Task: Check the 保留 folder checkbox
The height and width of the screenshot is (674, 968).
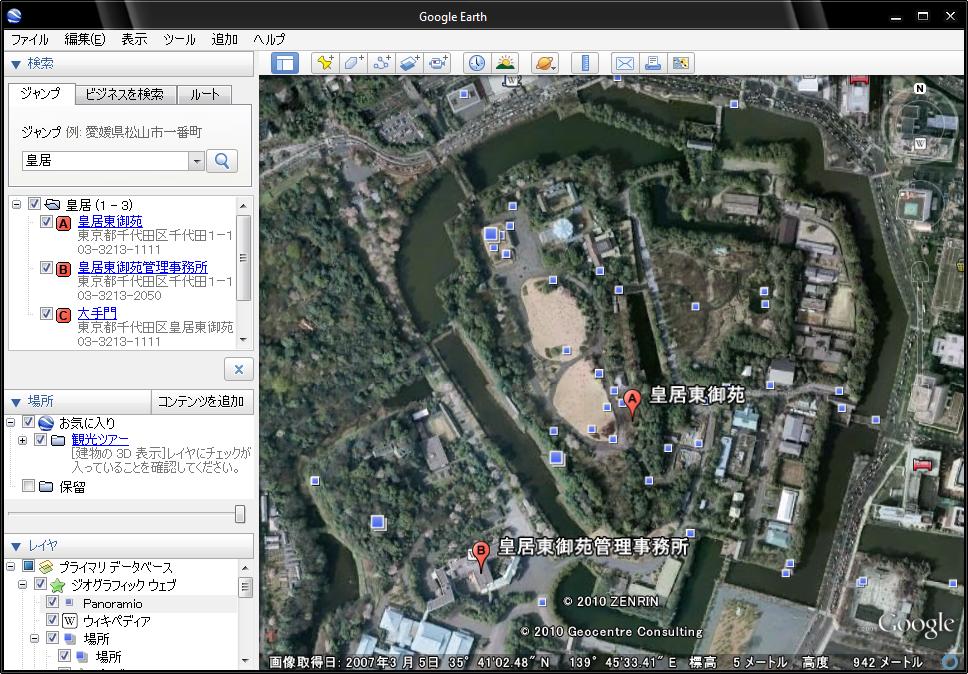Action: pyautogui.click(x=28, y=486)
